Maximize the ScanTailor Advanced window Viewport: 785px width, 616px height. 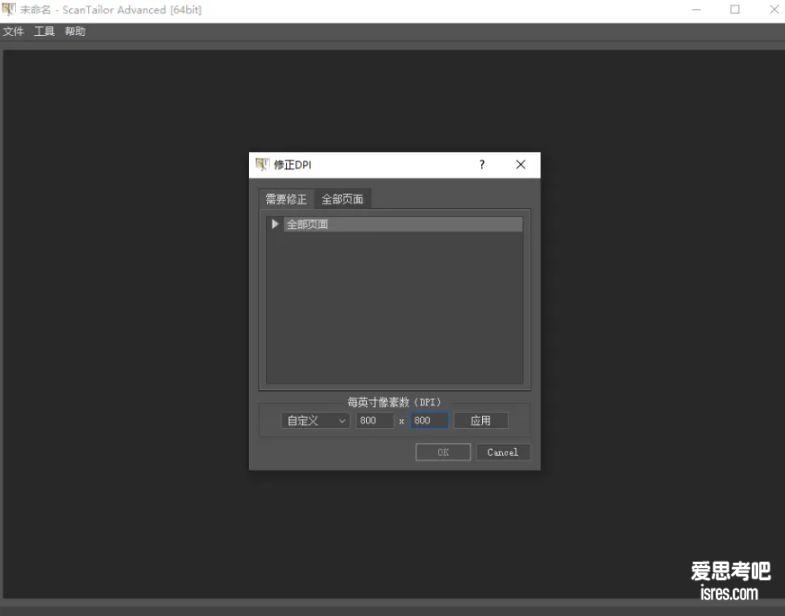[x=734, y=10]
